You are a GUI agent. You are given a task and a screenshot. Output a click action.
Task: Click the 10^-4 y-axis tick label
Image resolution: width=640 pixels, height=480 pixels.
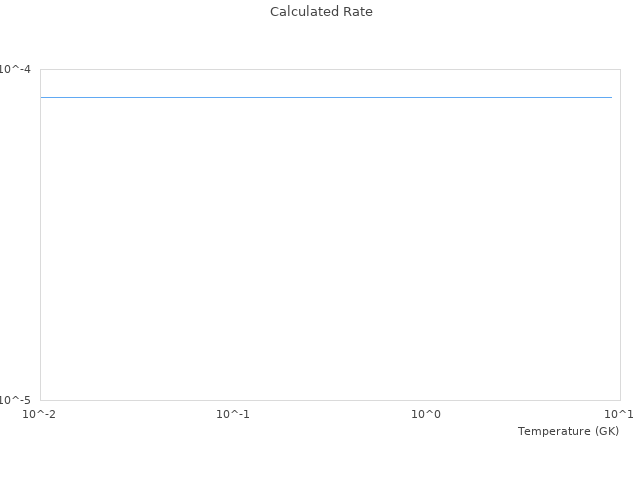[15, 69]
